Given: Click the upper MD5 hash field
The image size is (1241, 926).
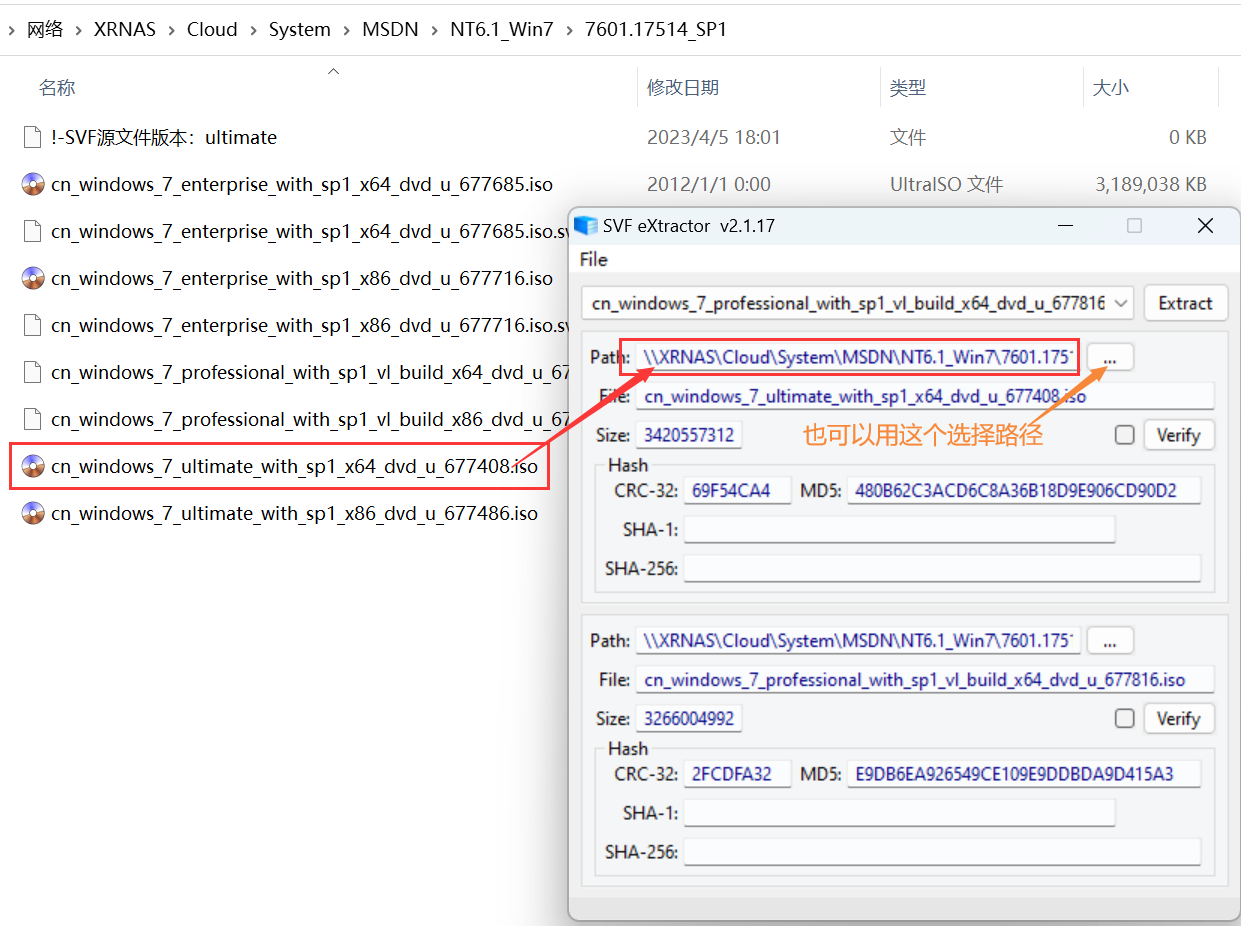Looking at the screenshot, I should click(x=1023, y=490).
